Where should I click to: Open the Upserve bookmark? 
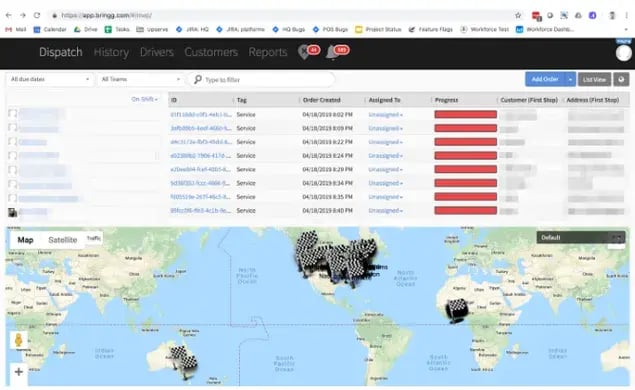(x=152, y=30)
